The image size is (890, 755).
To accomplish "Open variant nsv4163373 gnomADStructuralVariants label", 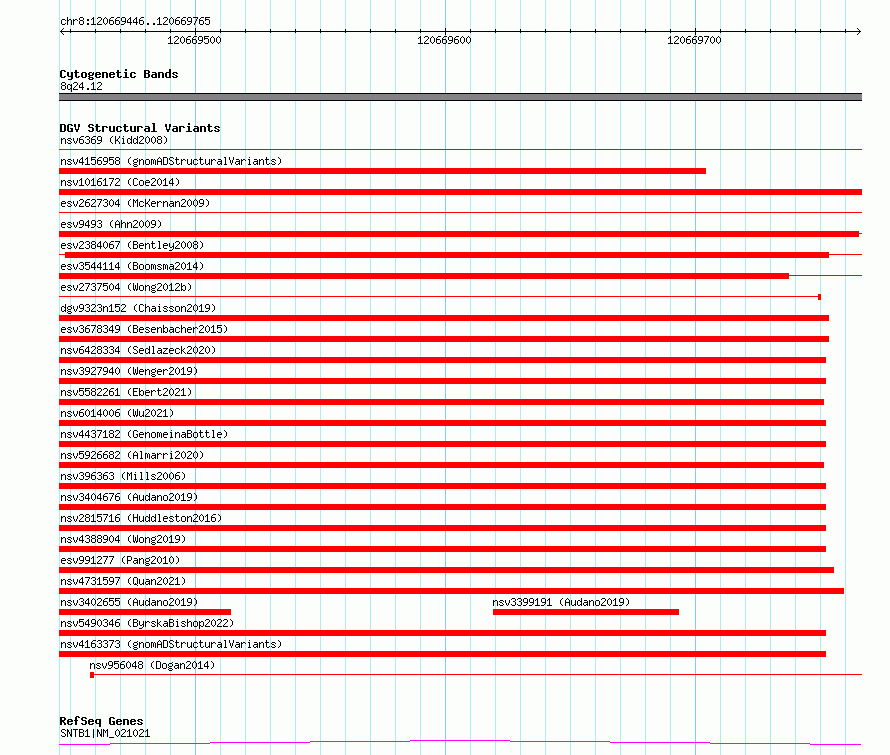I will pyautogui.click(x=171, y=644).
